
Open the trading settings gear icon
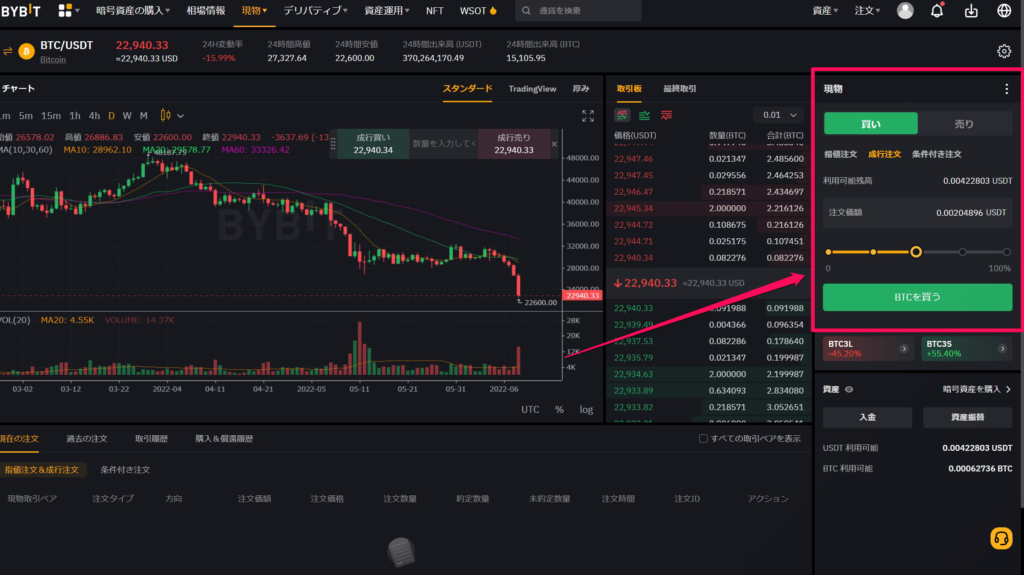pos(1004,51)
